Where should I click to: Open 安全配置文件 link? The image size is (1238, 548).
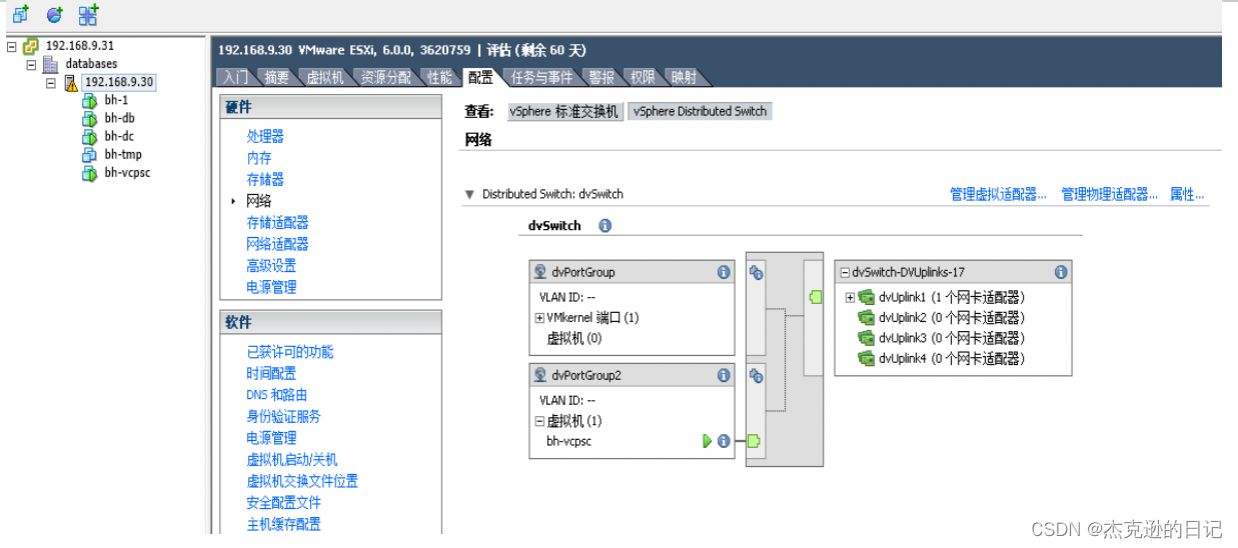coord(284,503)
